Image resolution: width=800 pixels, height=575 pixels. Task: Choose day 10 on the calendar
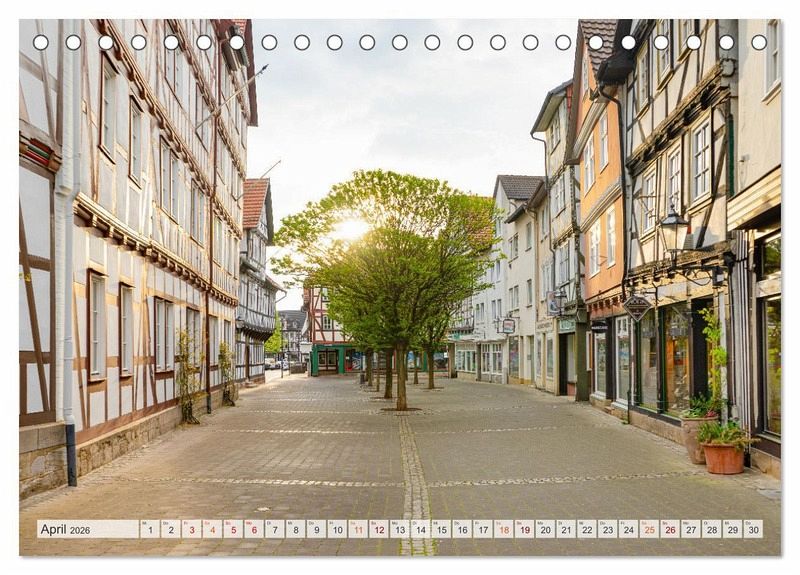[x=337, y=529]
